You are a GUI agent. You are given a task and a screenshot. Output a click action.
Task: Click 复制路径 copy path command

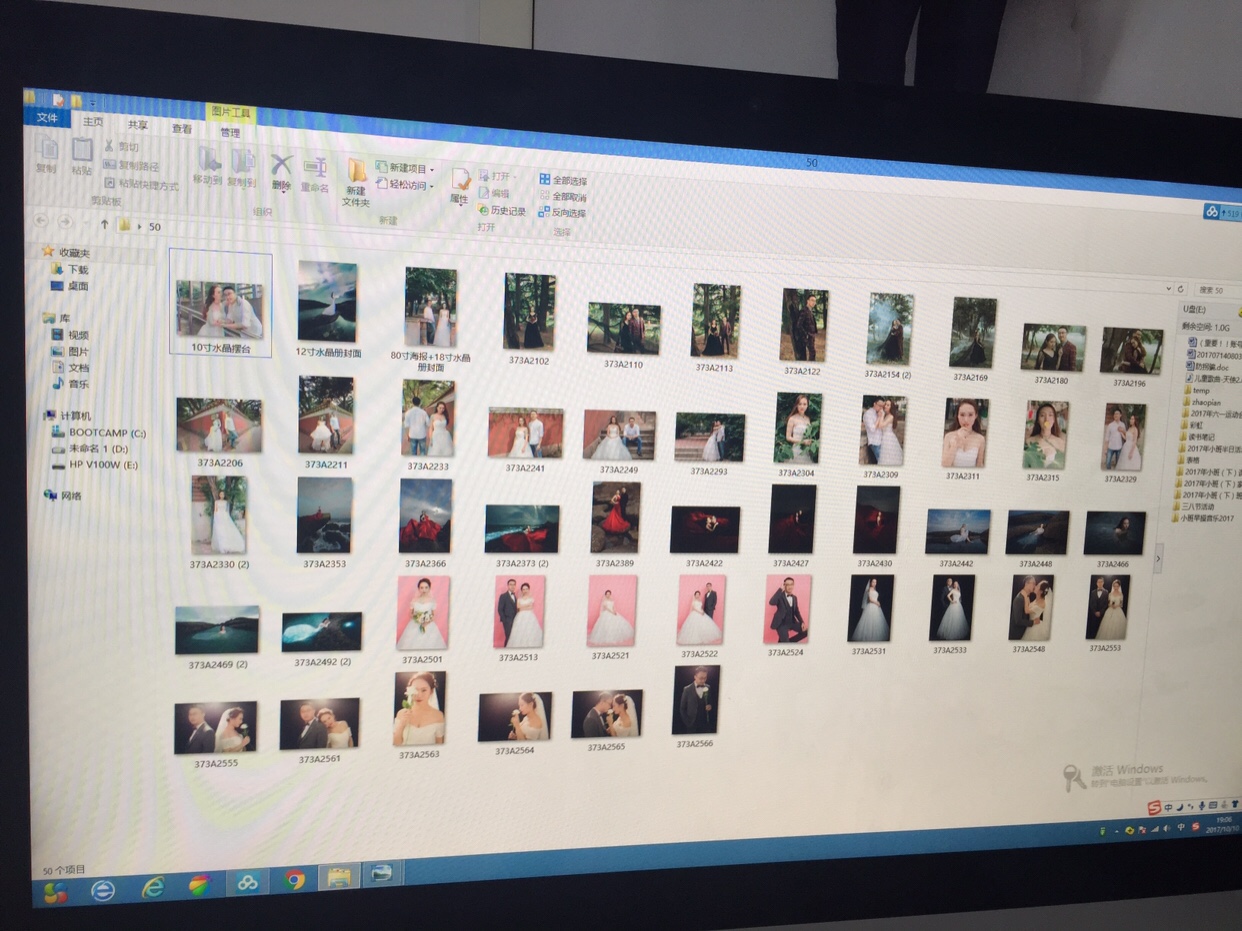[x=132, y=165]
